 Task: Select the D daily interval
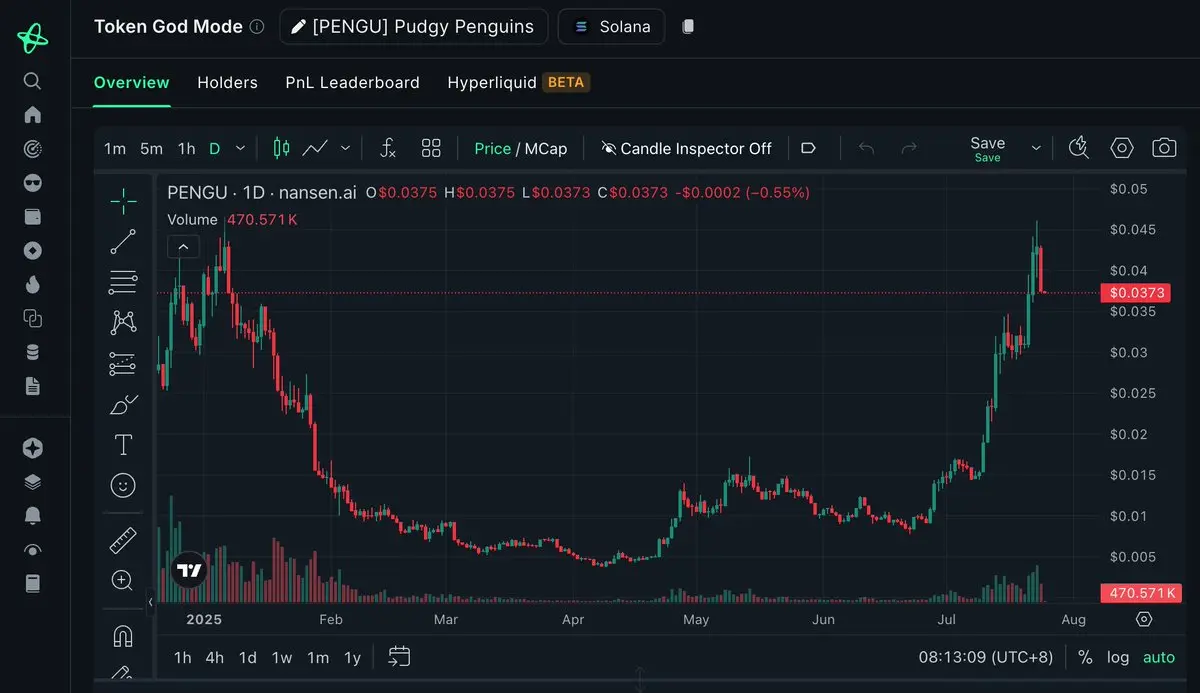pyautogui.click(x=214, y=148)
